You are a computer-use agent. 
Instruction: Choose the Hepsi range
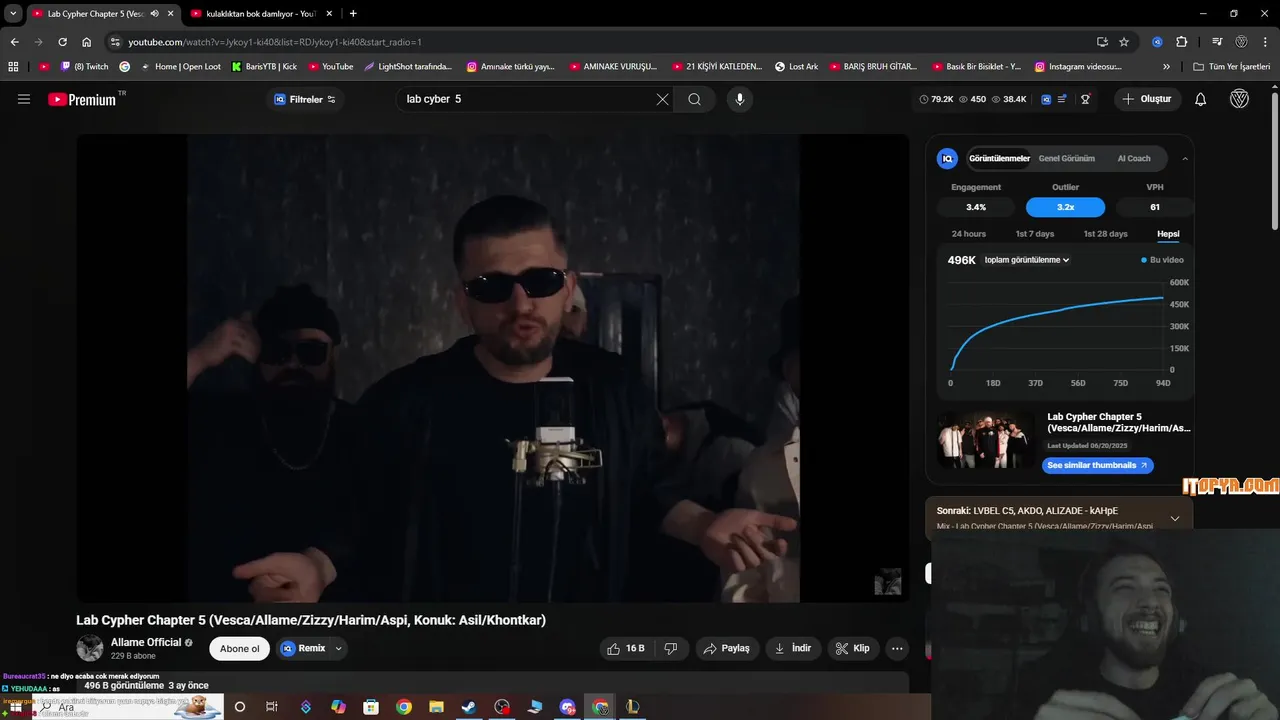pyautogui.click(x=1168, y=234)
